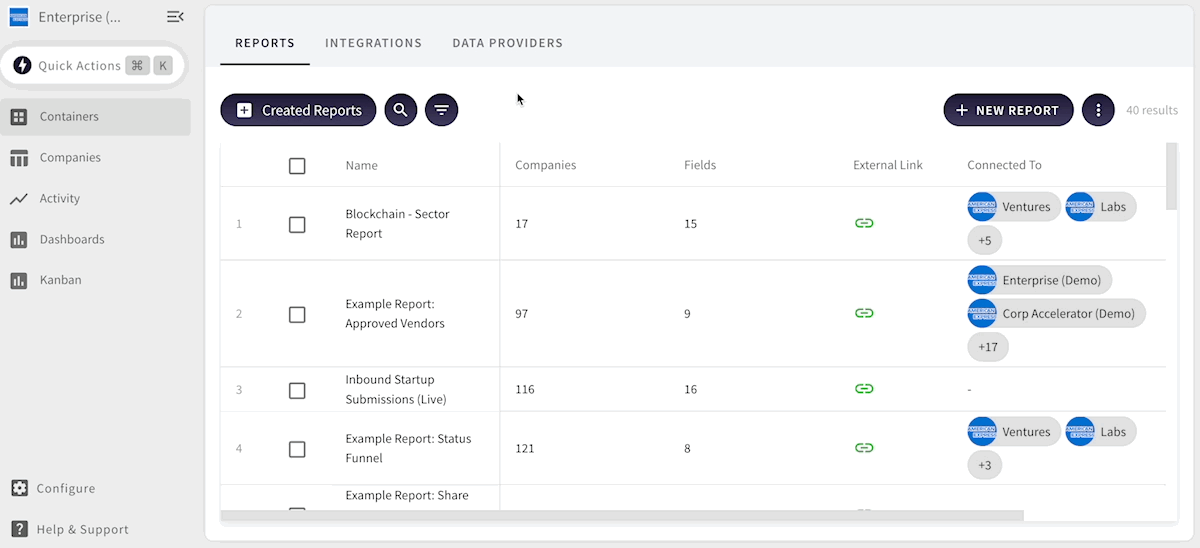This screenshot has width=1200, height=548.
Task: Click the horizontal scrollbar below the table
Action: click(622, 516)
